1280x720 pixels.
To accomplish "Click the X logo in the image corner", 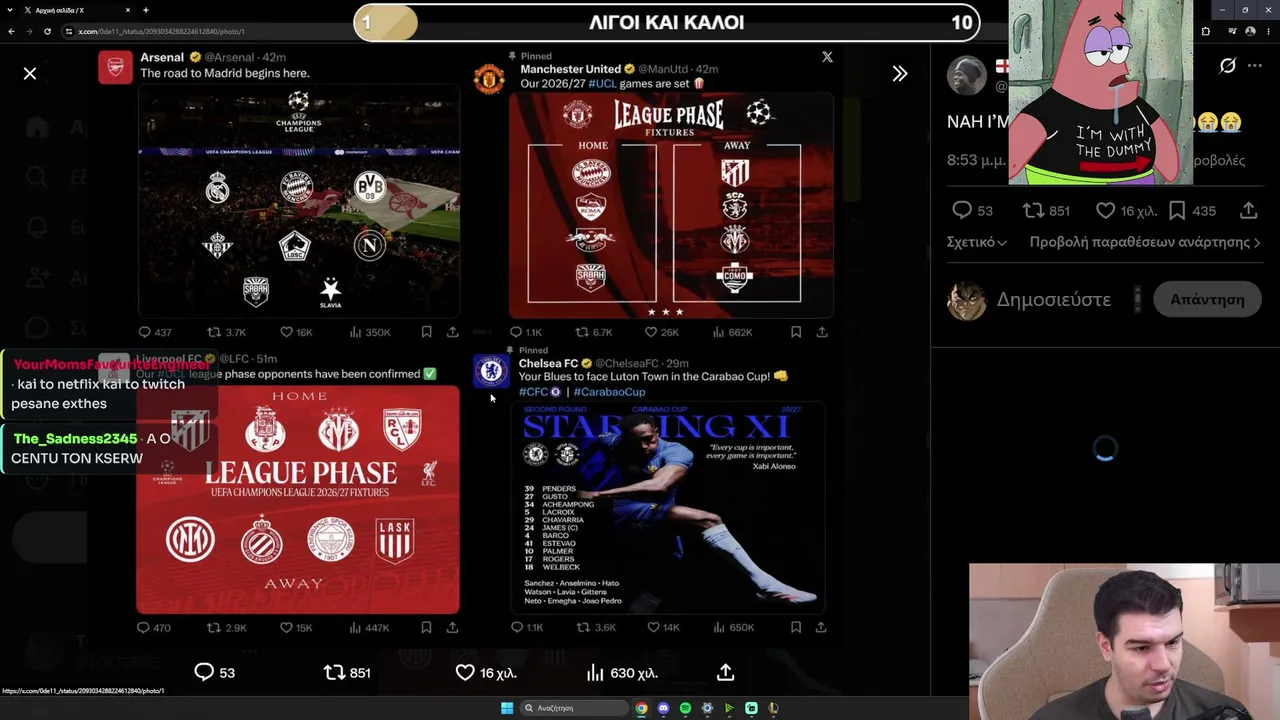I will (827, 57).
